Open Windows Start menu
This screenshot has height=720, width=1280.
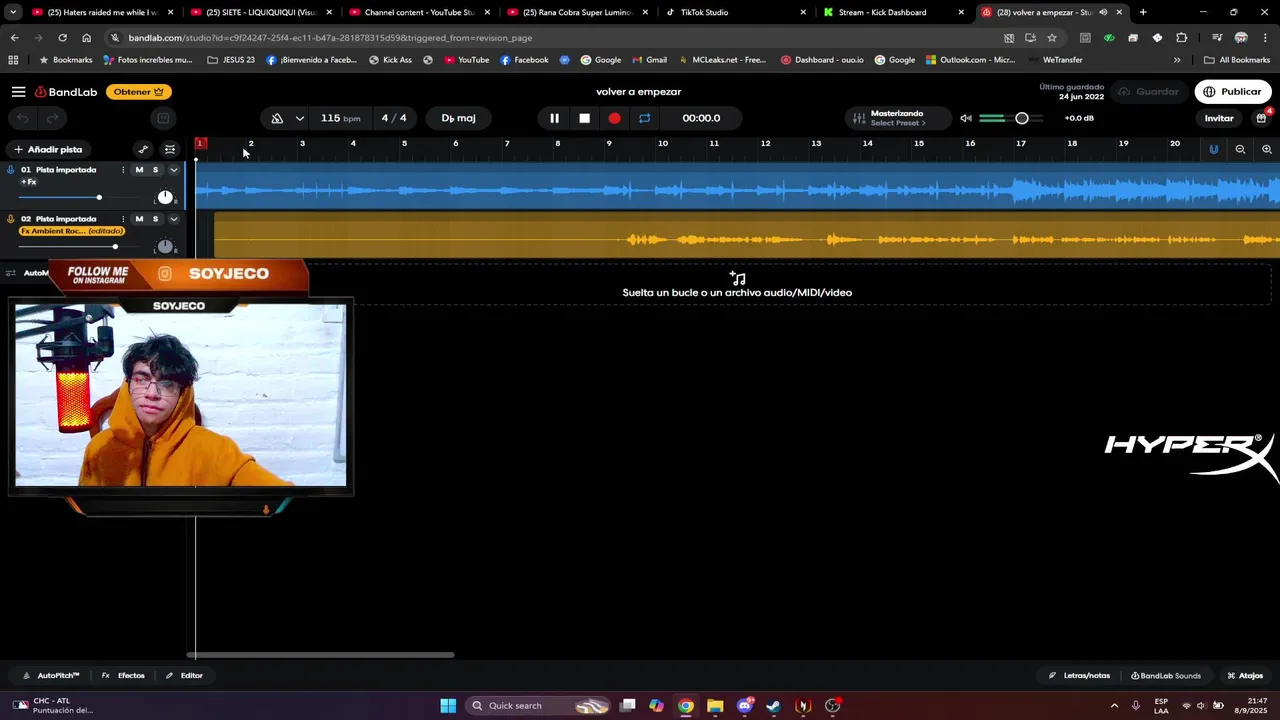(x=448, y=706)
